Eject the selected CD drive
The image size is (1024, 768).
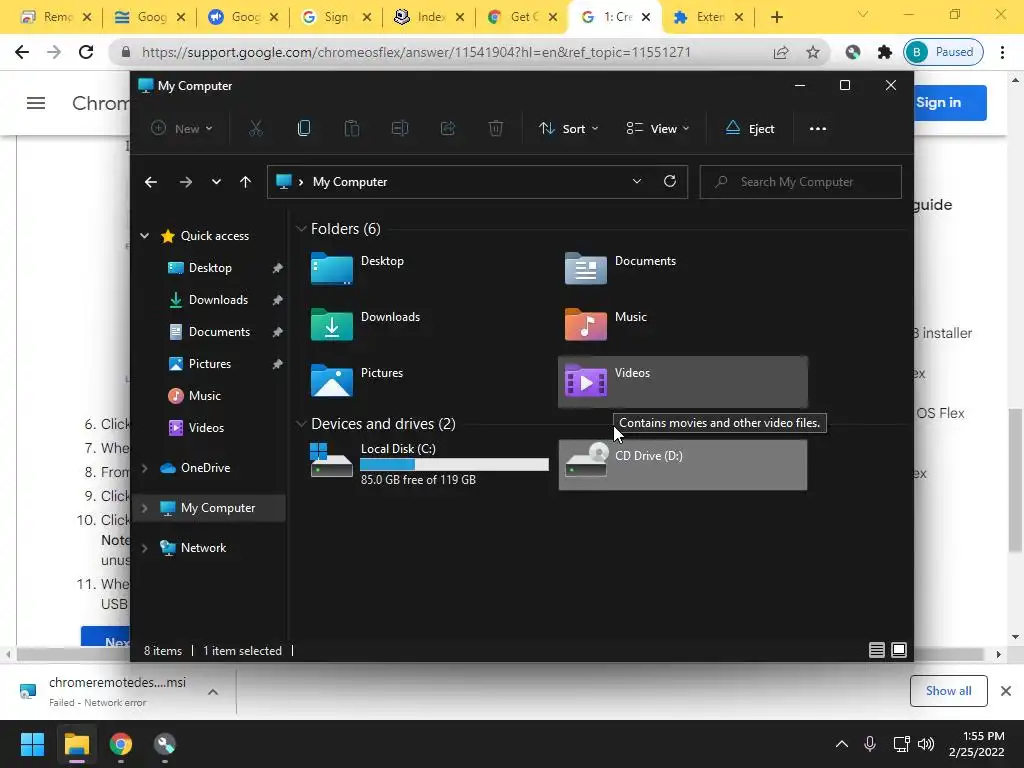click(x=750, y=129)
